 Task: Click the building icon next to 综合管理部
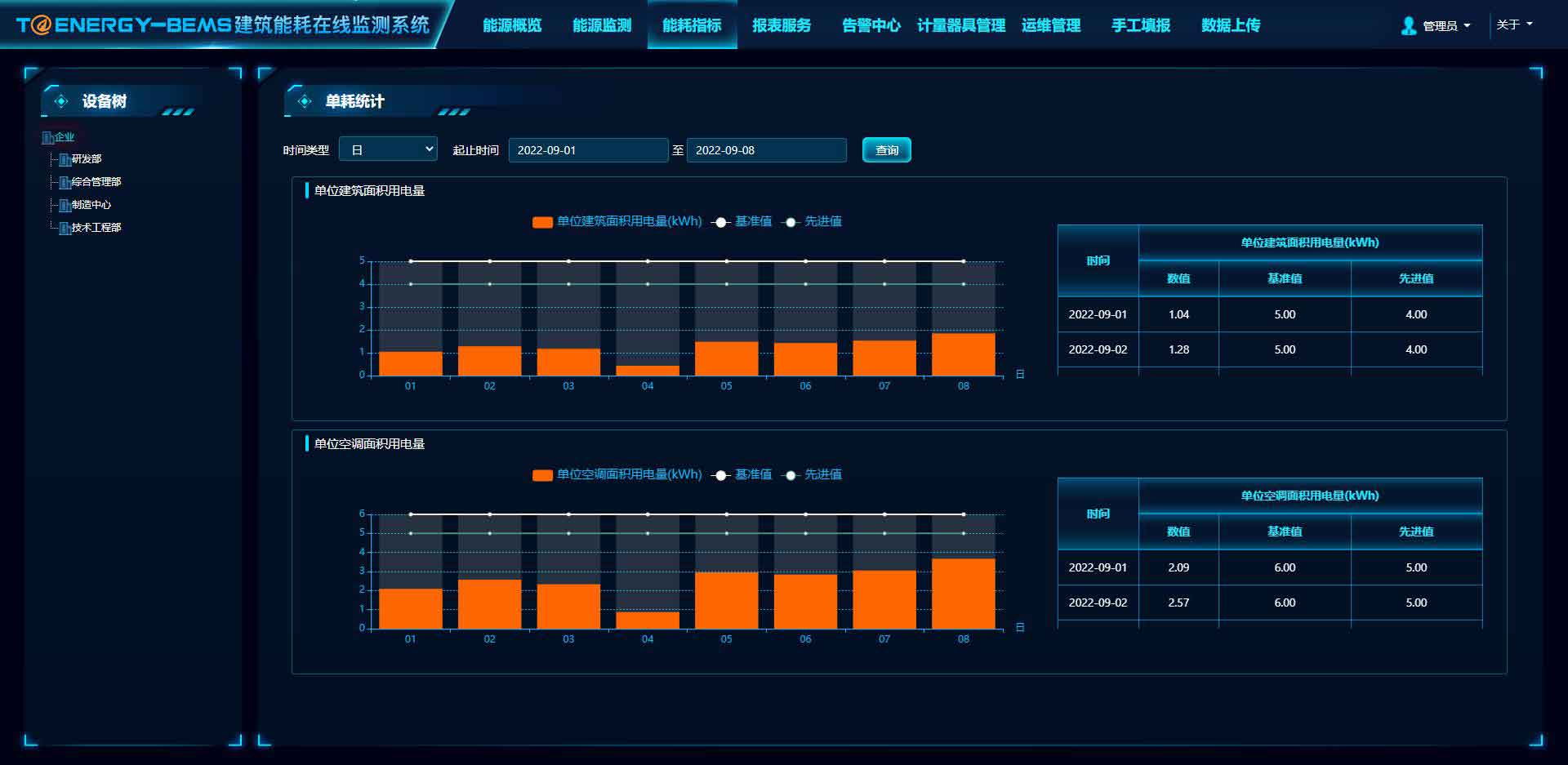pos(65,183)
